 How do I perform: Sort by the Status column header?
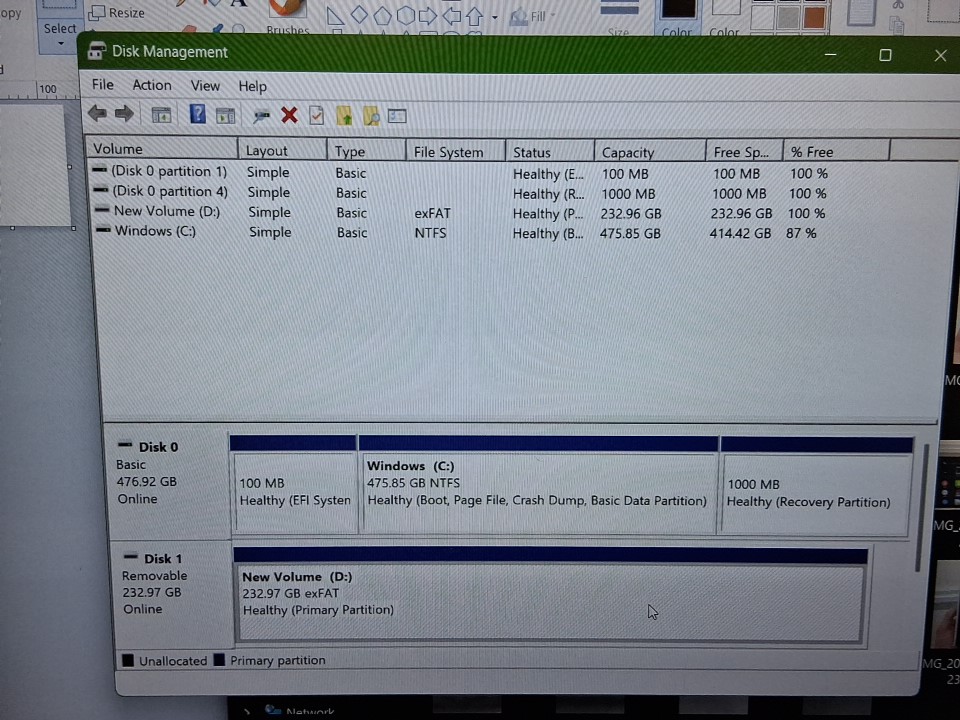[x=550, y=152]
